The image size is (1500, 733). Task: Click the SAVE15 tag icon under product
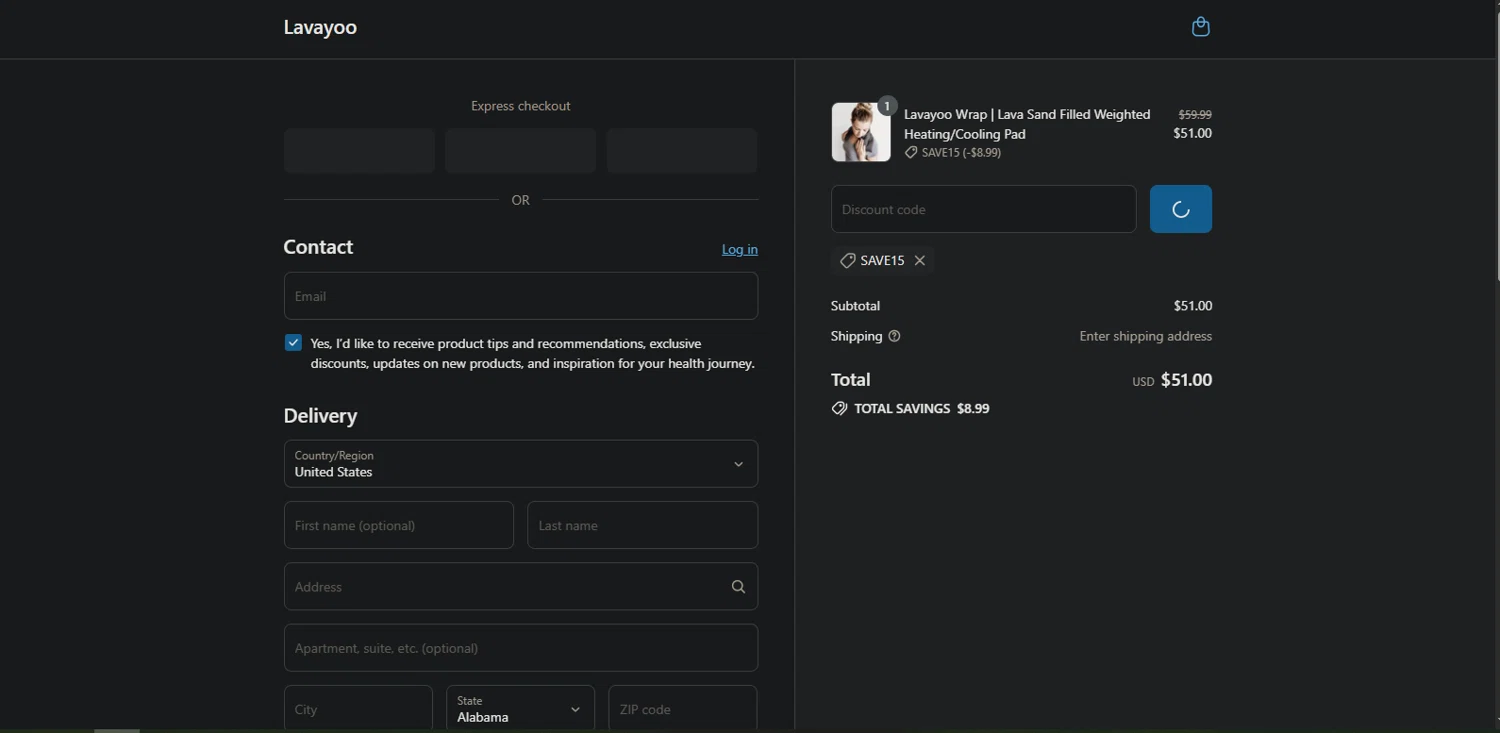point(911,153)
